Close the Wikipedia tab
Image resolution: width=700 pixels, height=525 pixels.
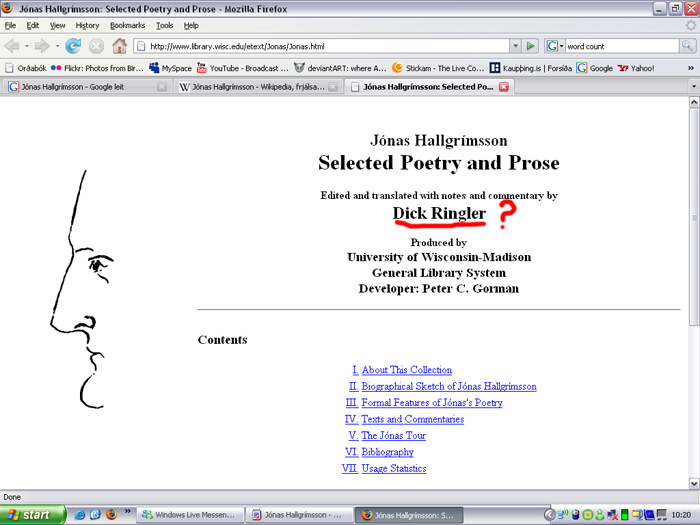[333, 87]
